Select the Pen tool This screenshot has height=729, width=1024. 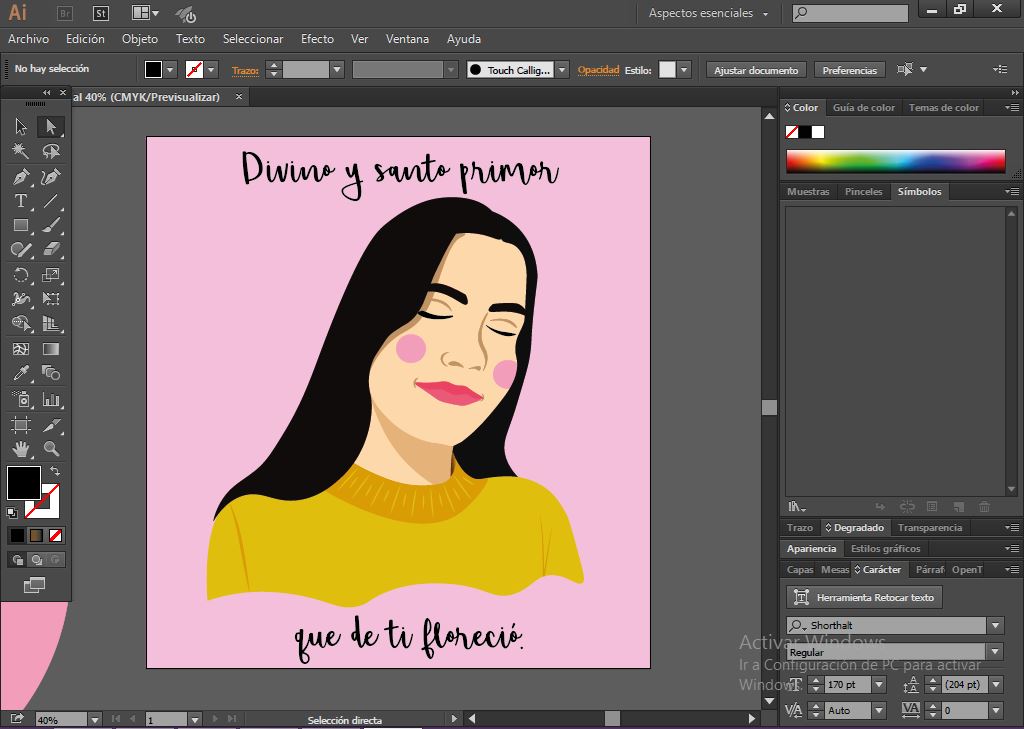tap(21, 176)
